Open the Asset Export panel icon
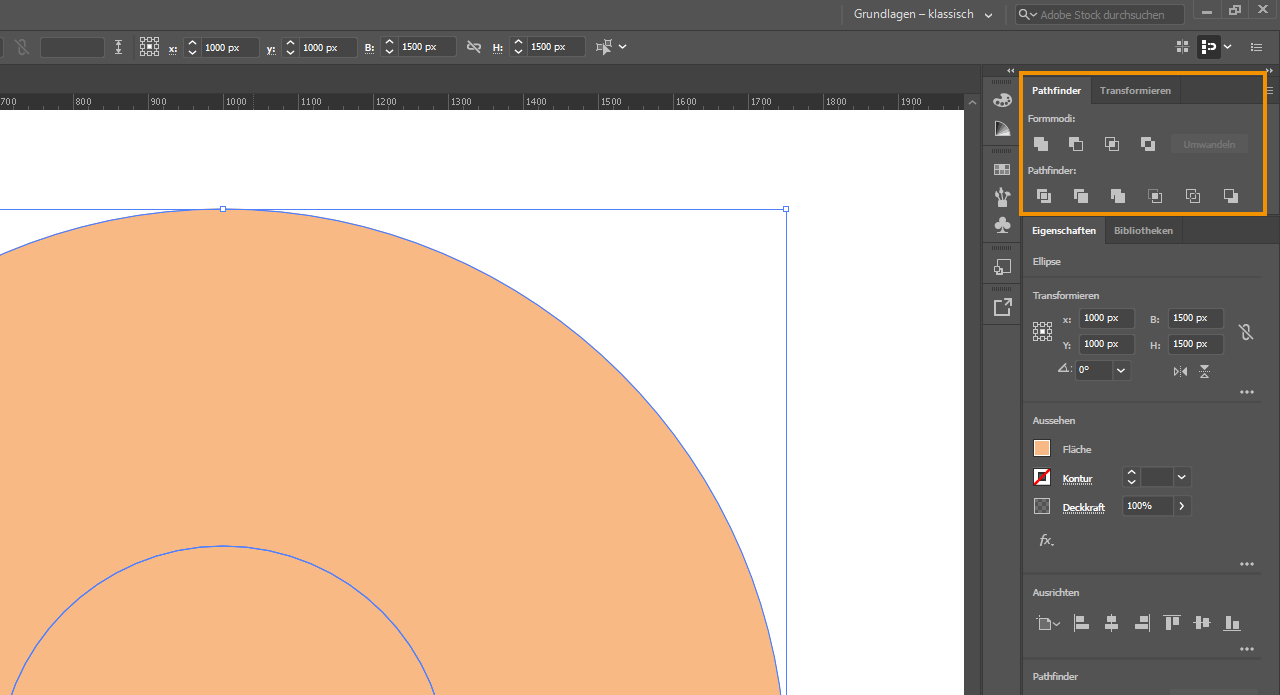This screenshot has height=695, width=1280. (x=1002, y=308)
